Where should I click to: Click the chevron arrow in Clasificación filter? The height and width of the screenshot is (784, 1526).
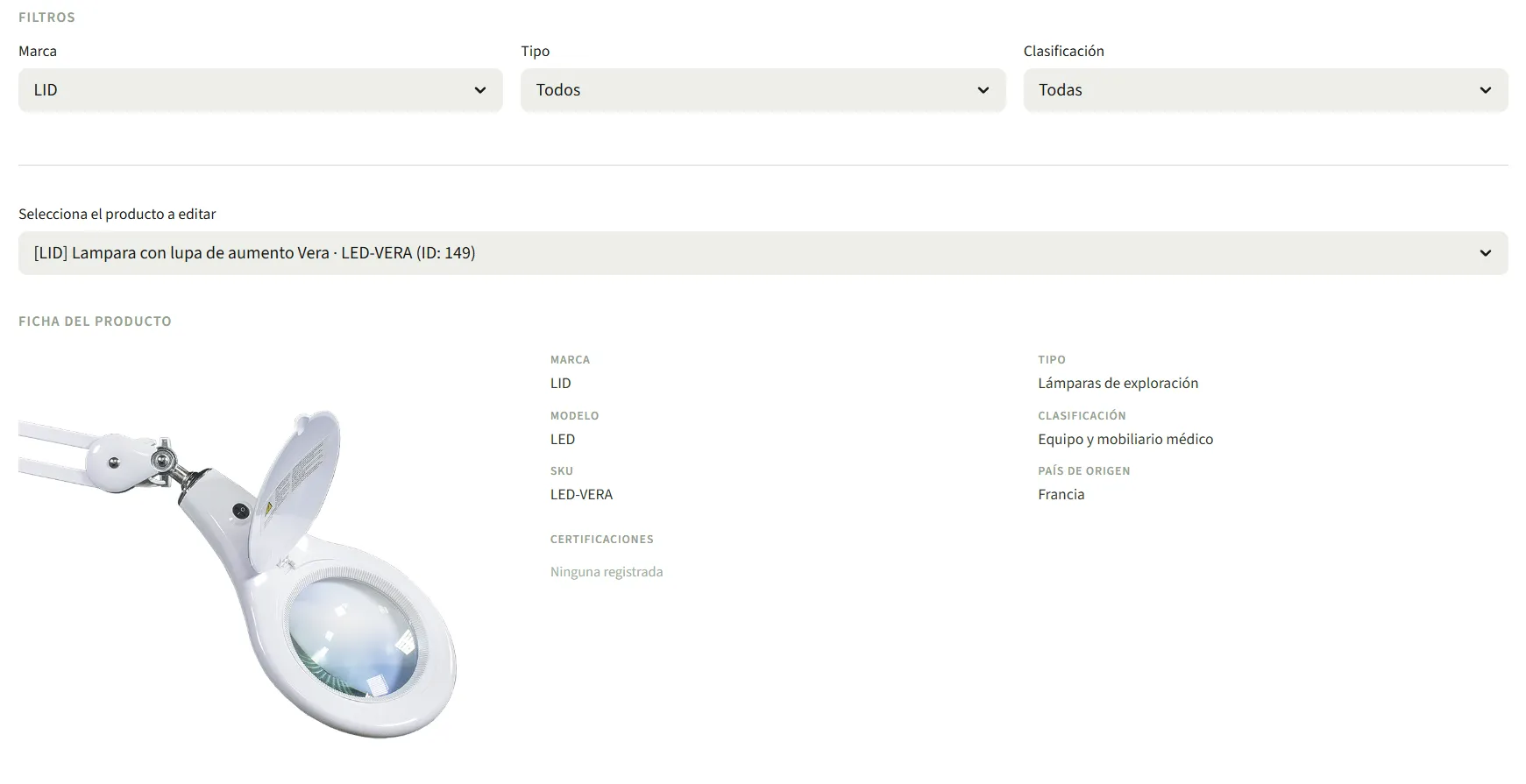point(1486,90)
